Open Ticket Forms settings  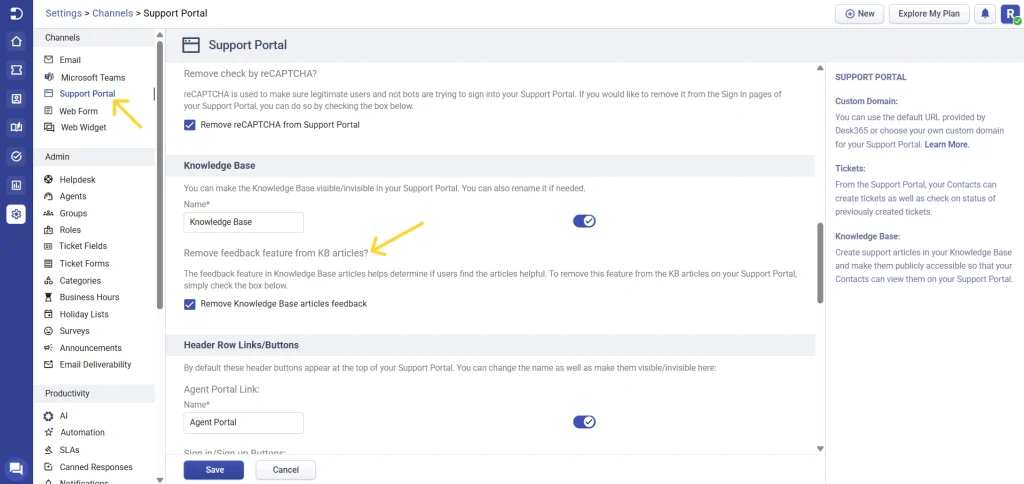[x=84, y=264]
